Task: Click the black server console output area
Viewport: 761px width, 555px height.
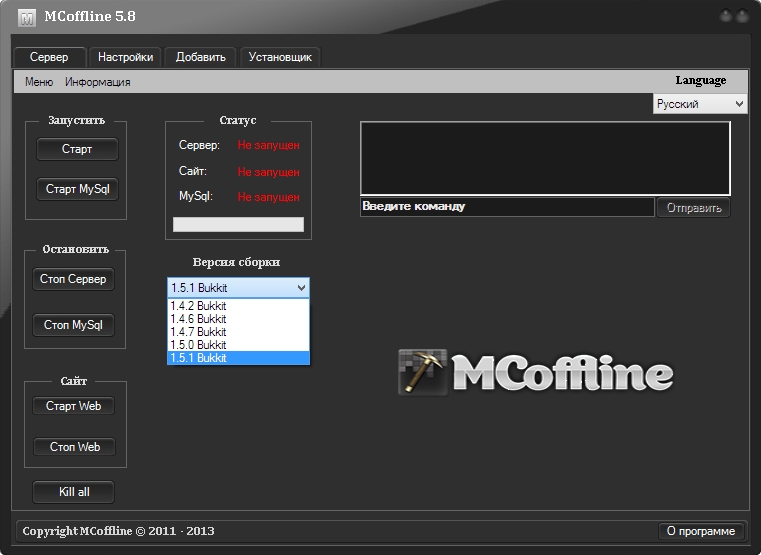Action: 545,158
